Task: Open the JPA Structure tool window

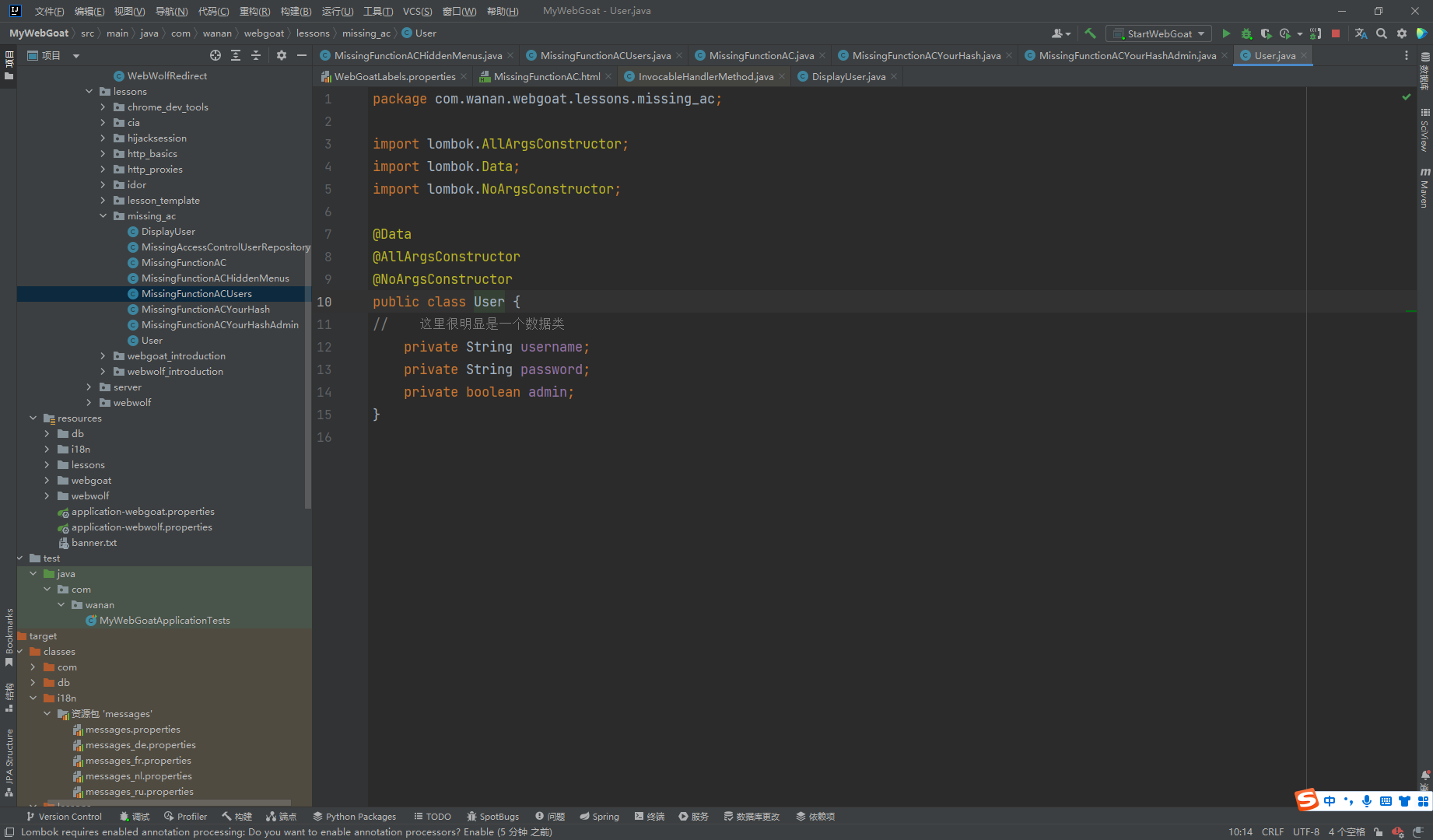Action: [x=9, y=762]
